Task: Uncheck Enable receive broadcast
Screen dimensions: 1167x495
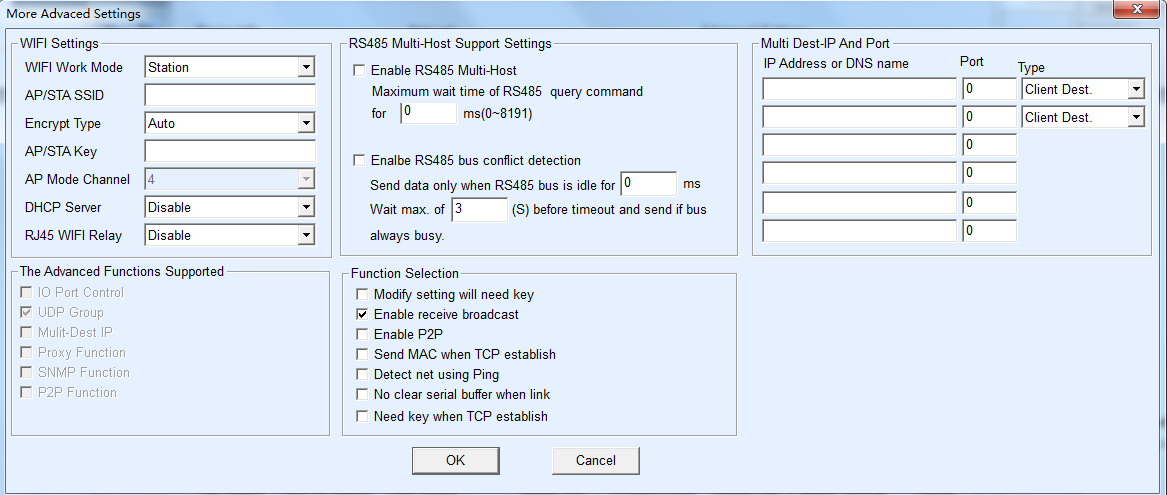Action: point(363,315)
